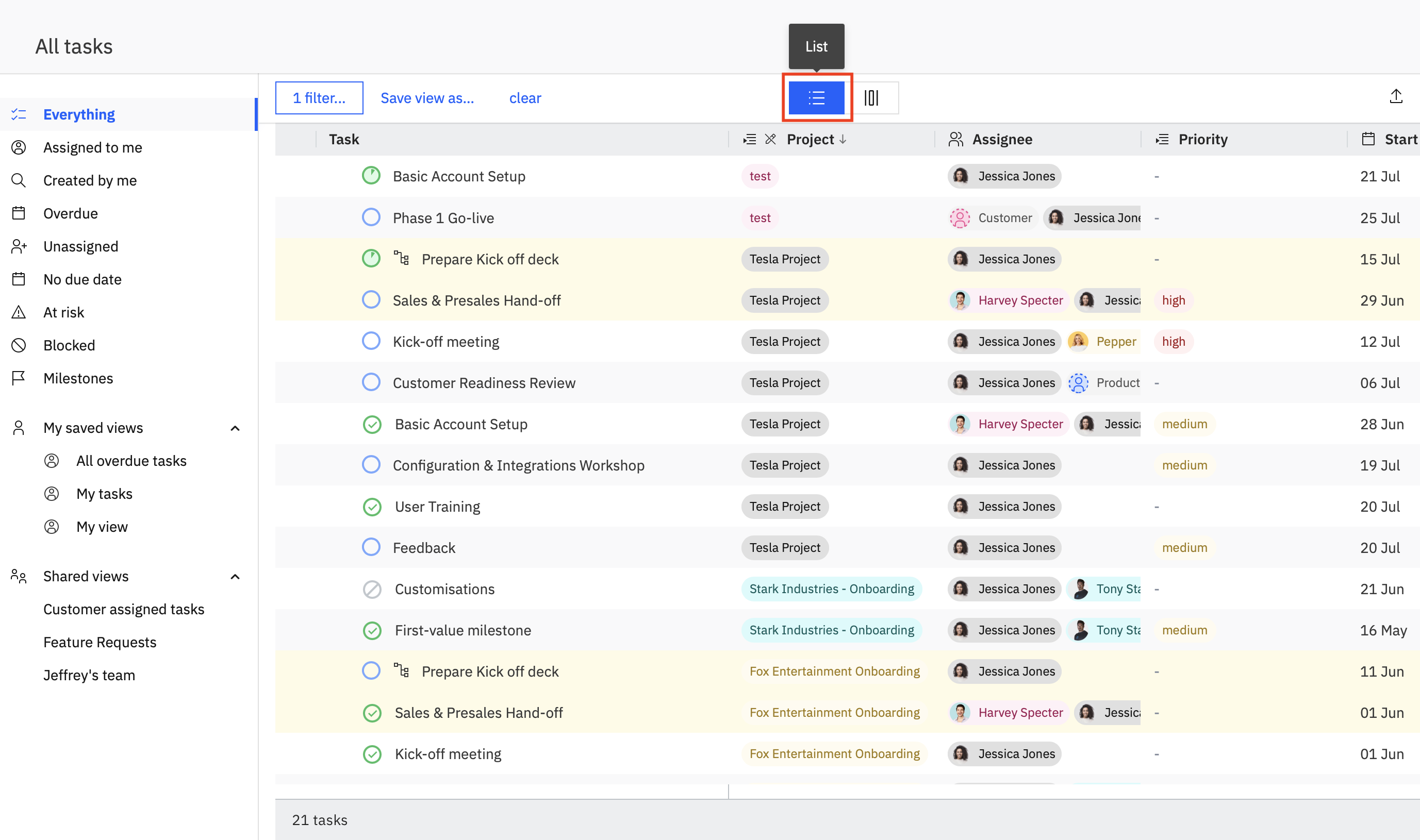Click the export upload icon

[x=1396, y=97]
